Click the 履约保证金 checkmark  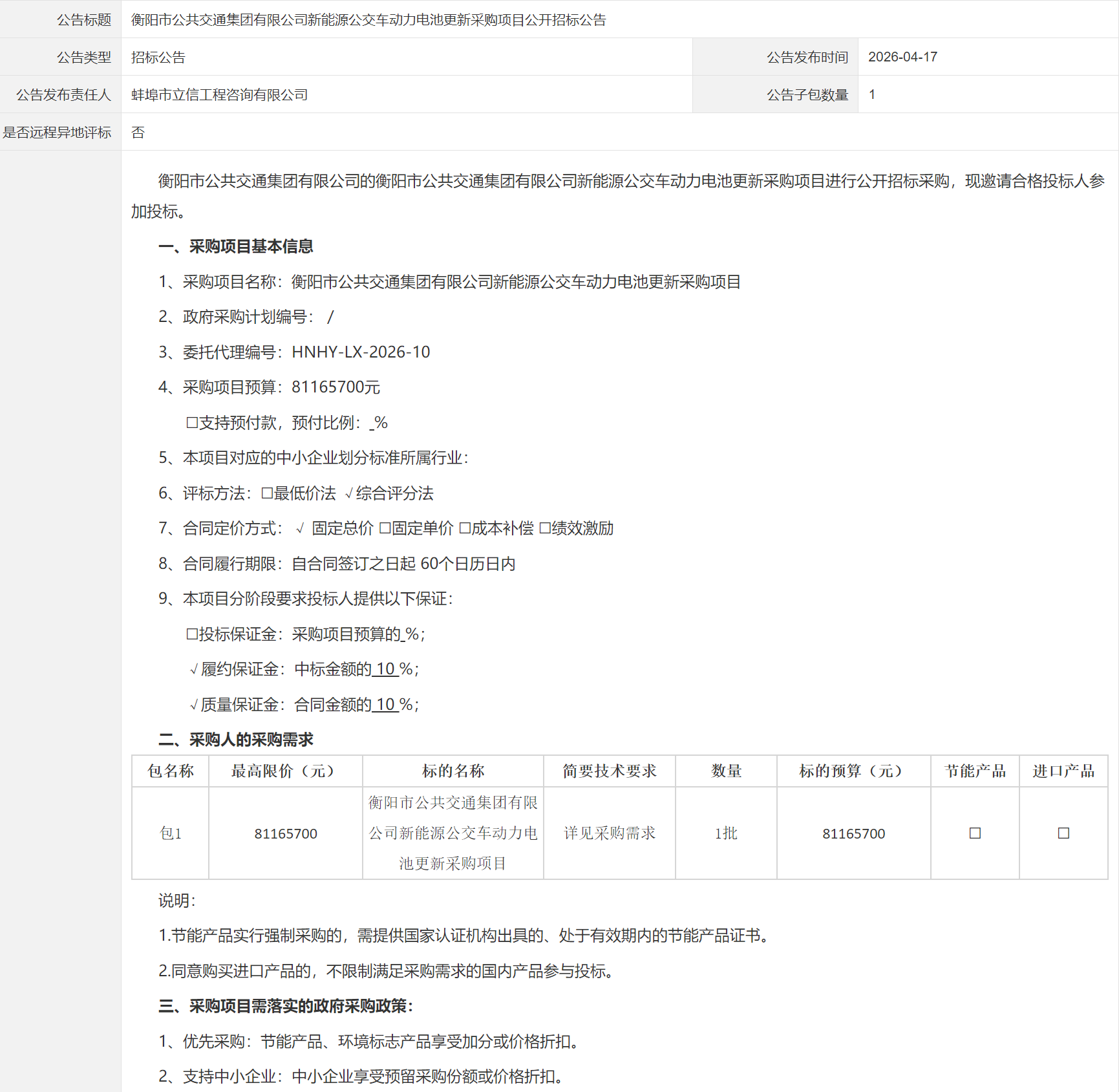pos(193,670)
